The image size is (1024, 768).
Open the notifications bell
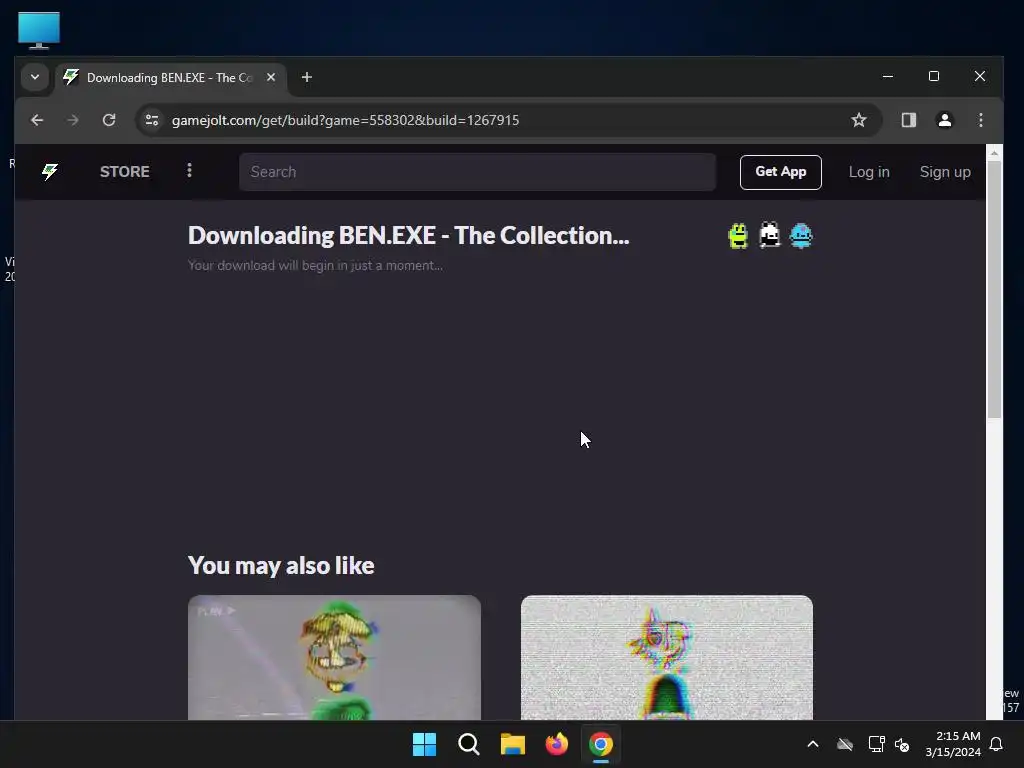tap(997, 744)
